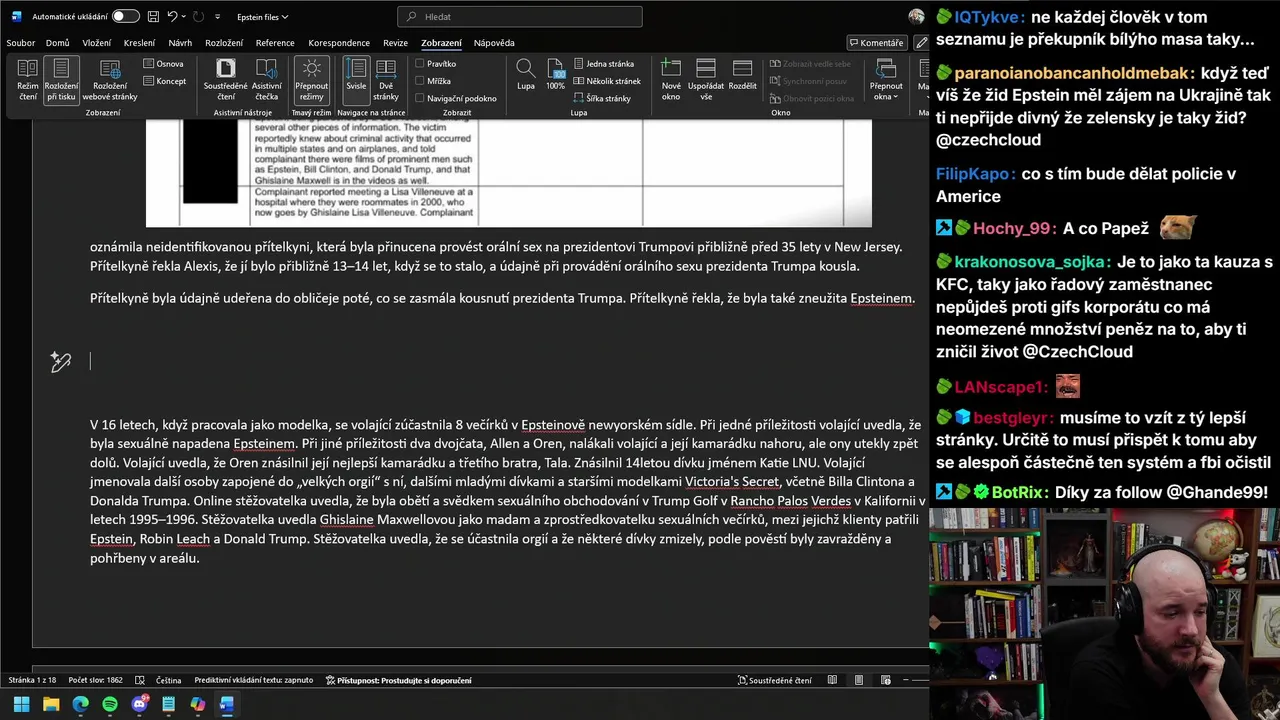
Task: Open Soustředěné čtení in ribbon
Action: click(x=226, y=80)
